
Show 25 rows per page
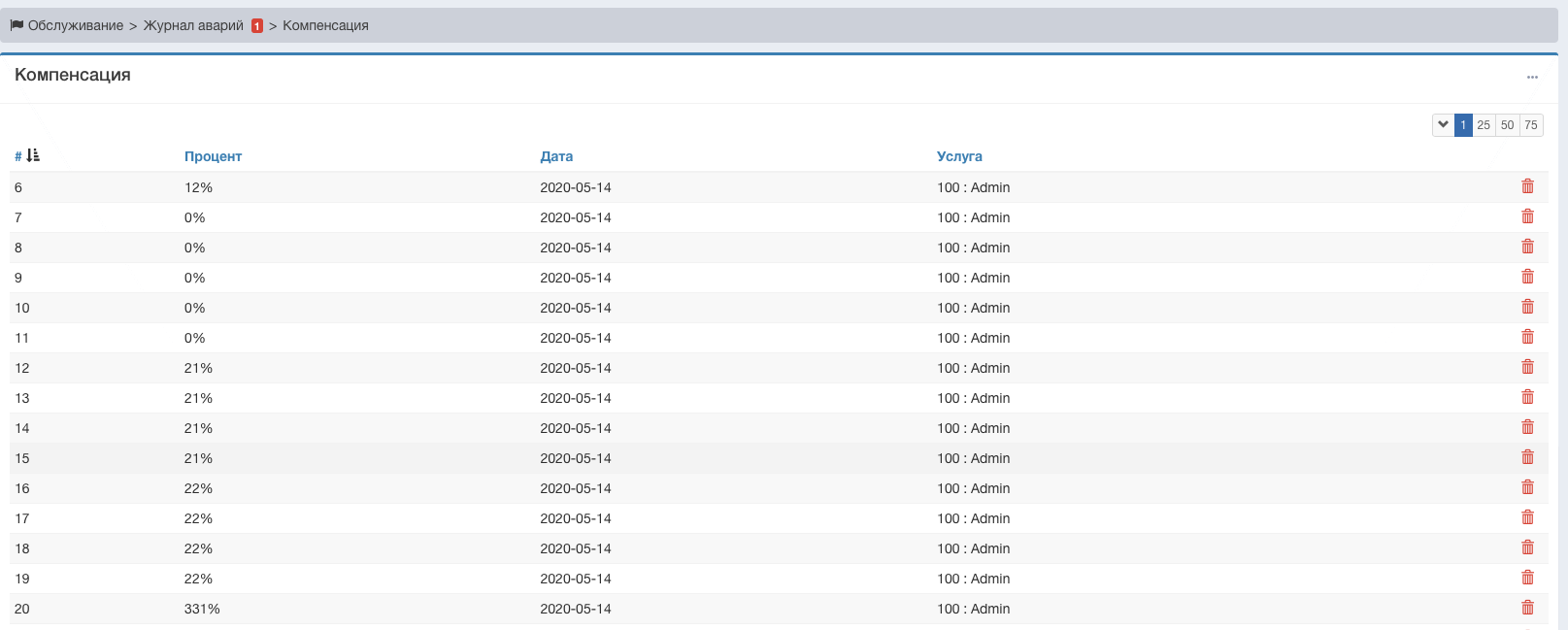[x=1484, y=125]
